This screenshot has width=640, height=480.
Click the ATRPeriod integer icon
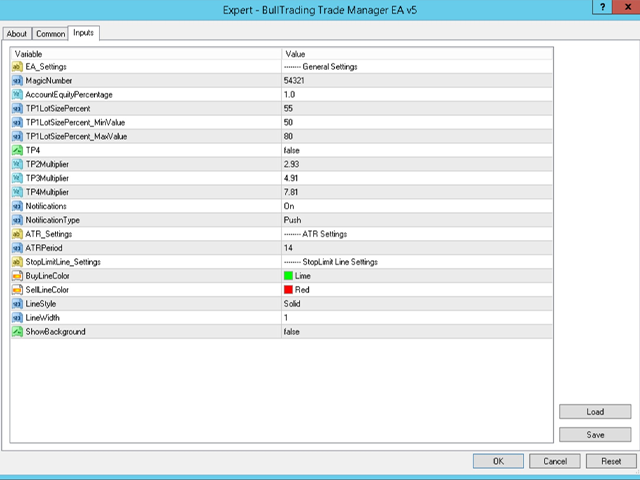[17, 248]
